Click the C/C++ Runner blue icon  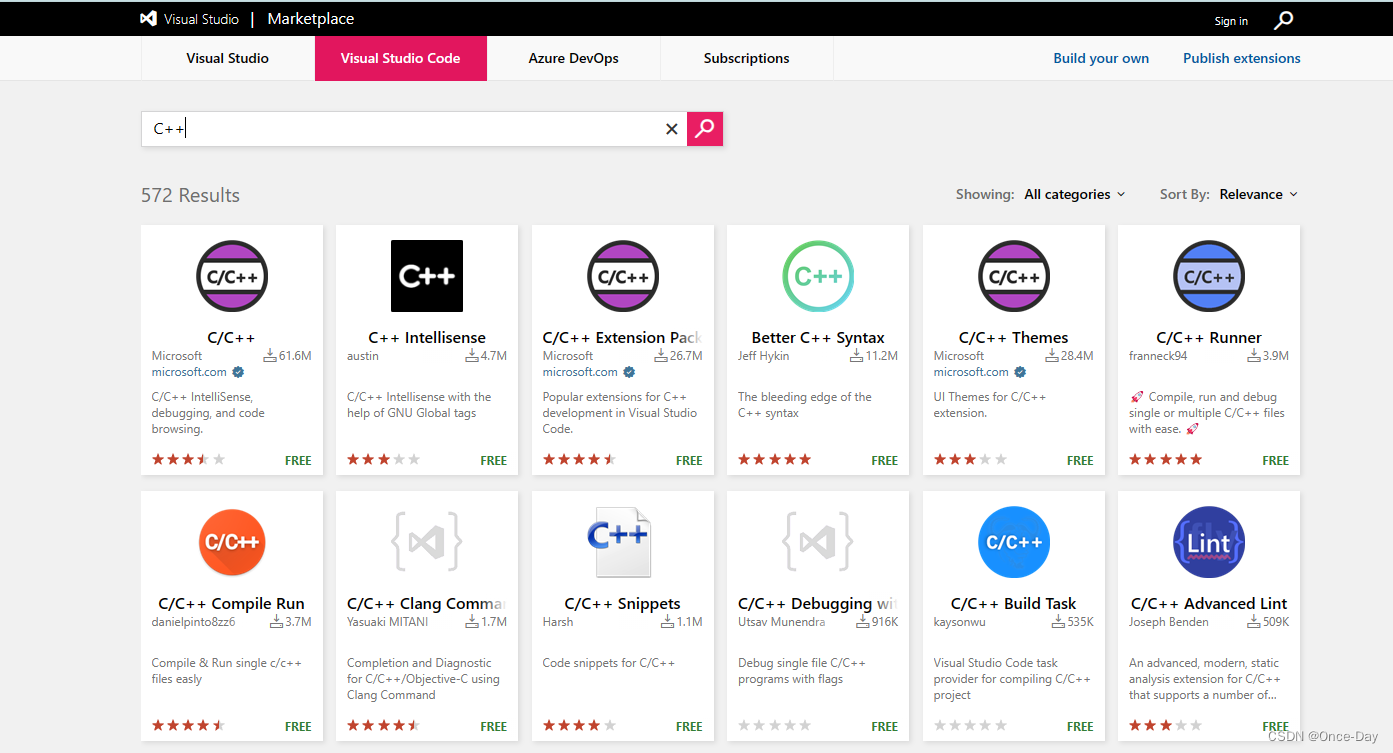click(1209, 276)
